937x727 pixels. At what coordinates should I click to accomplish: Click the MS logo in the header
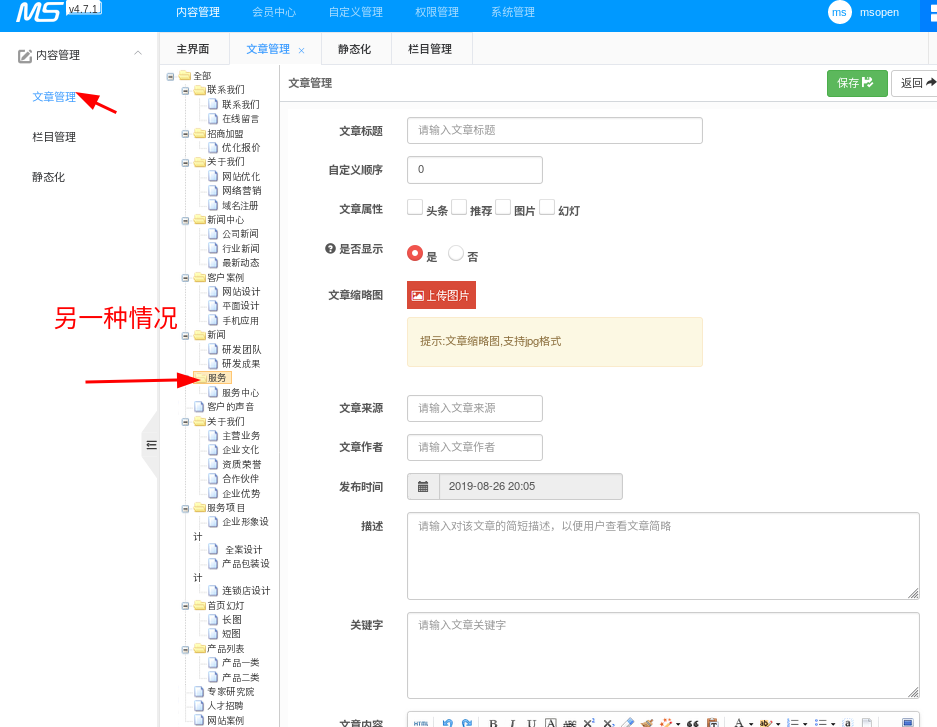[x=39, y=11]
